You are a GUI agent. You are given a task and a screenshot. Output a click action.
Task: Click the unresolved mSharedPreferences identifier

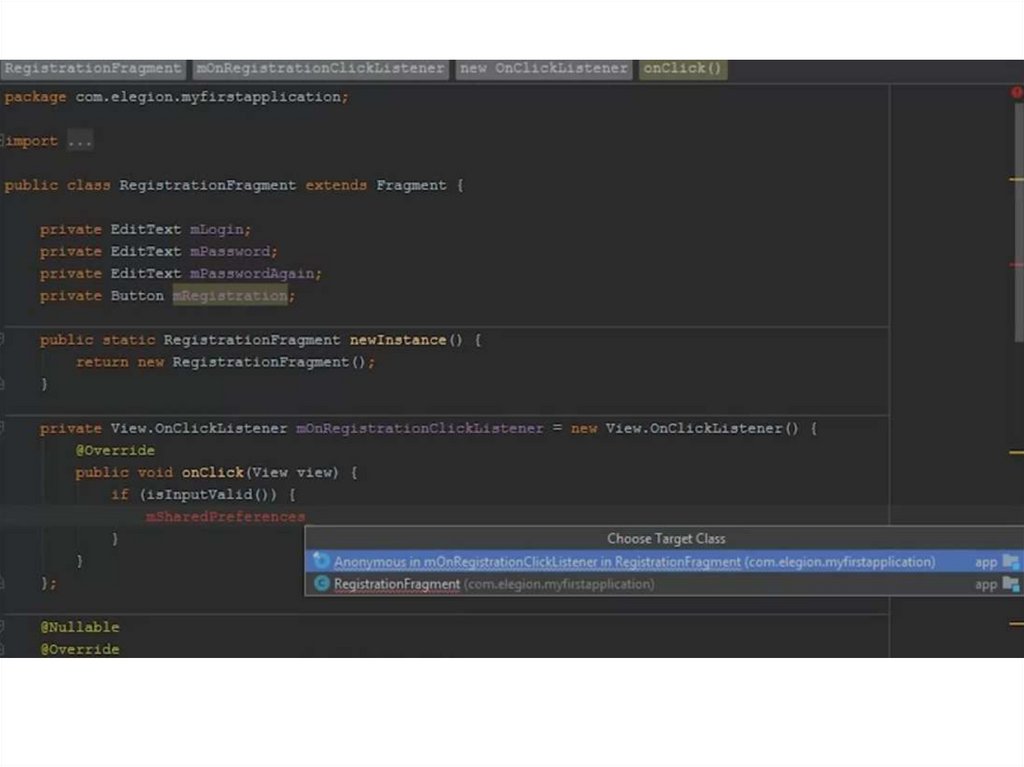coord(225,517)
